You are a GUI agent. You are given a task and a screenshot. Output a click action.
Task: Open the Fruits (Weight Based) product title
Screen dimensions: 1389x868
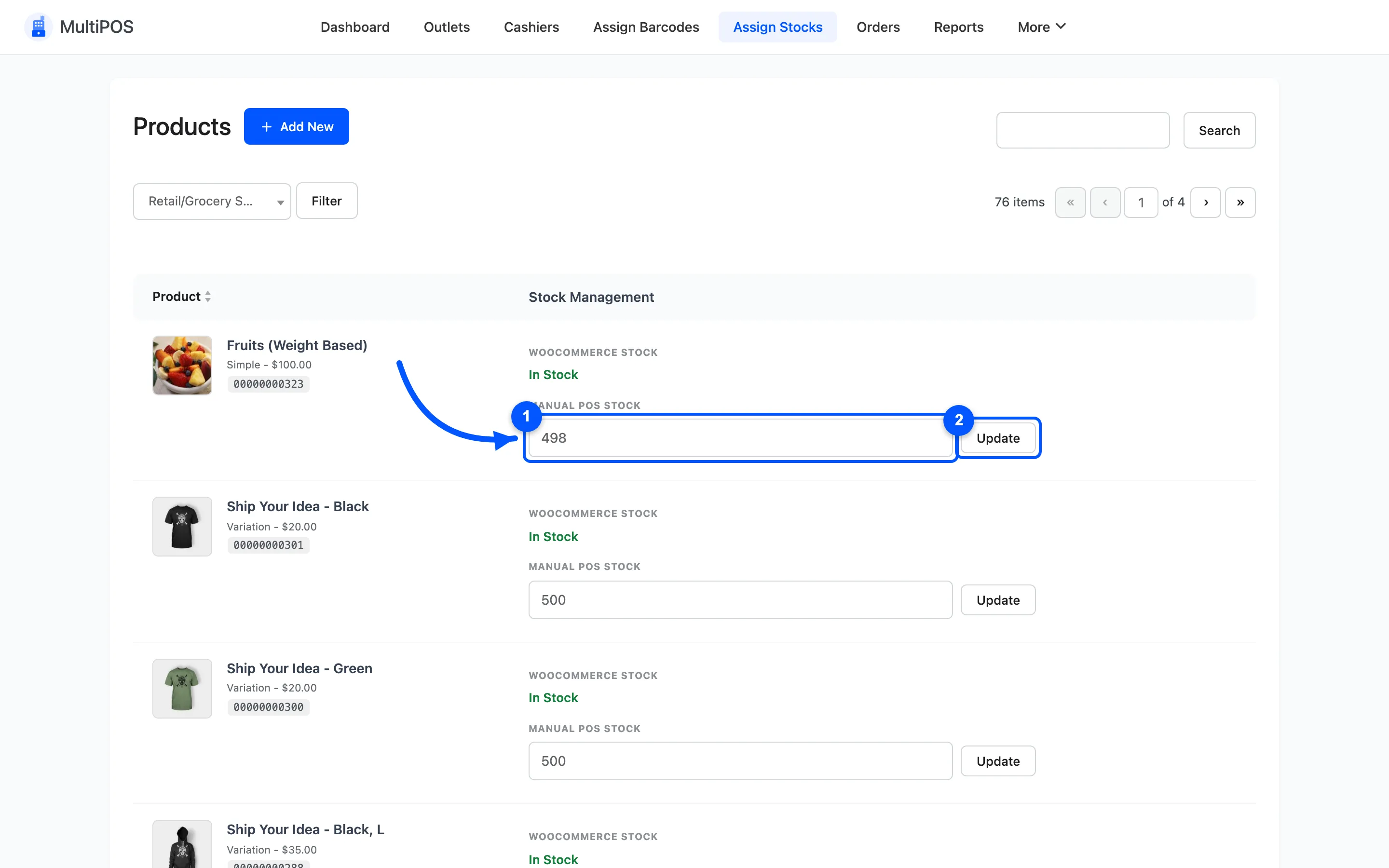[x=297, y=345]
